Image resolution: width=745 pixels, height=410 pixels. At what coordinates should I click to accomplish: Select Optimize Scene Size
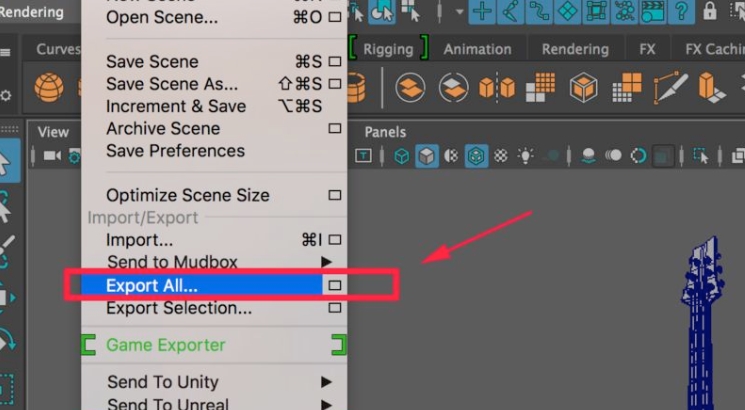point(188,195)
